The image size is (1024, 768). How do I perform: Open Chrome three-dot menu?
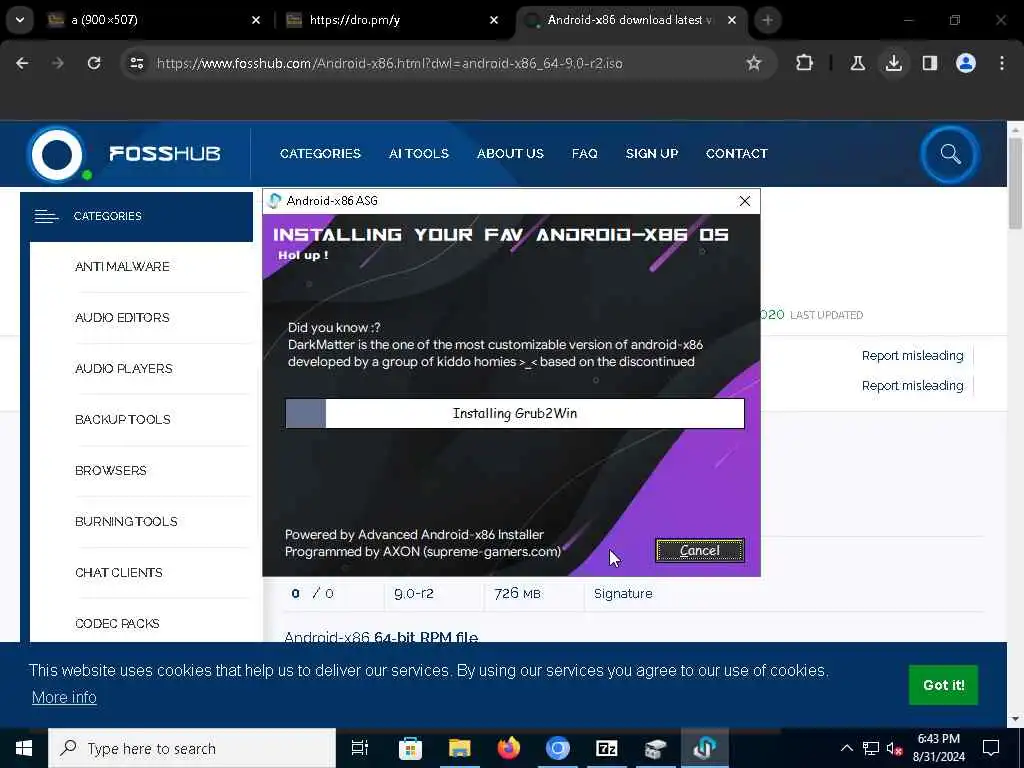pyautogui.click(x=1002, y=63)
